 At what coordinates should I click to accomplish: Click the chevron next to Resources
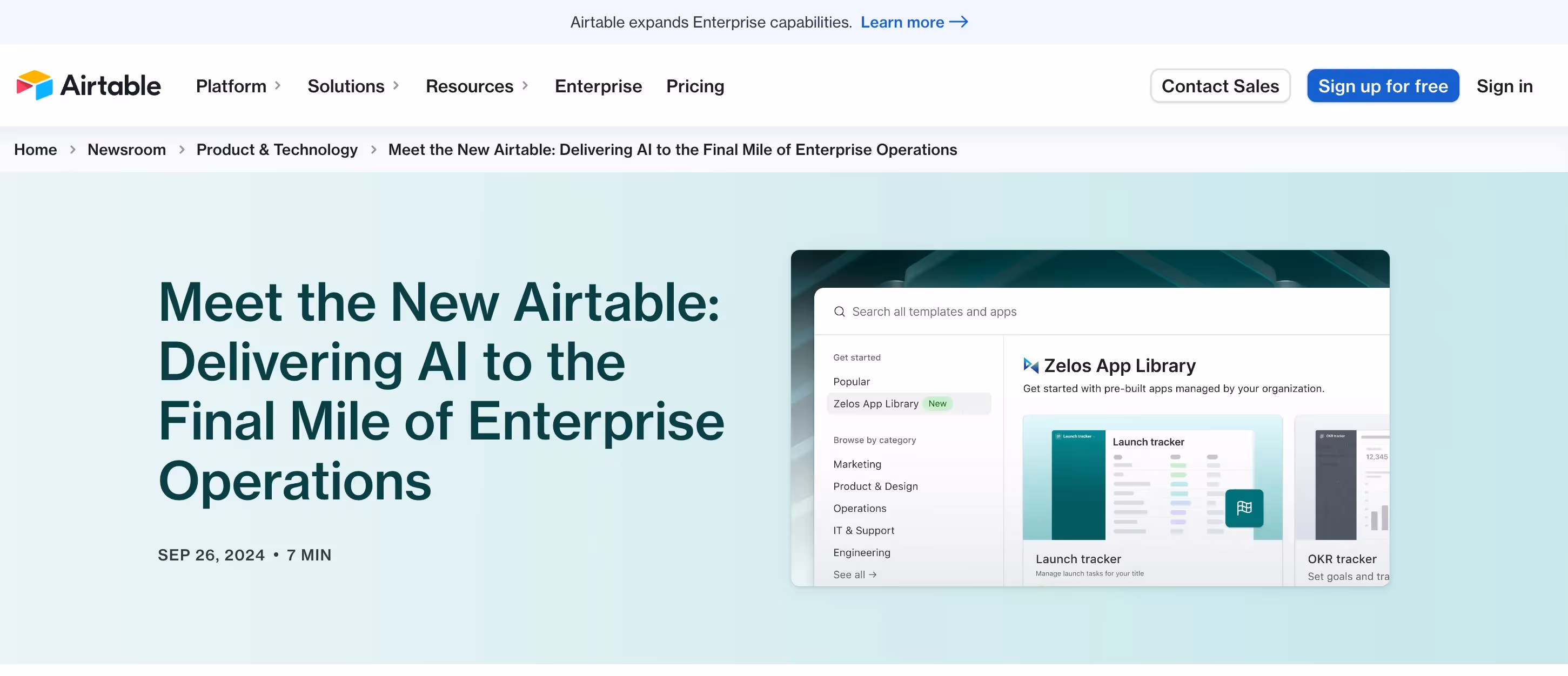pyautogui.click(x=525, y=86)
